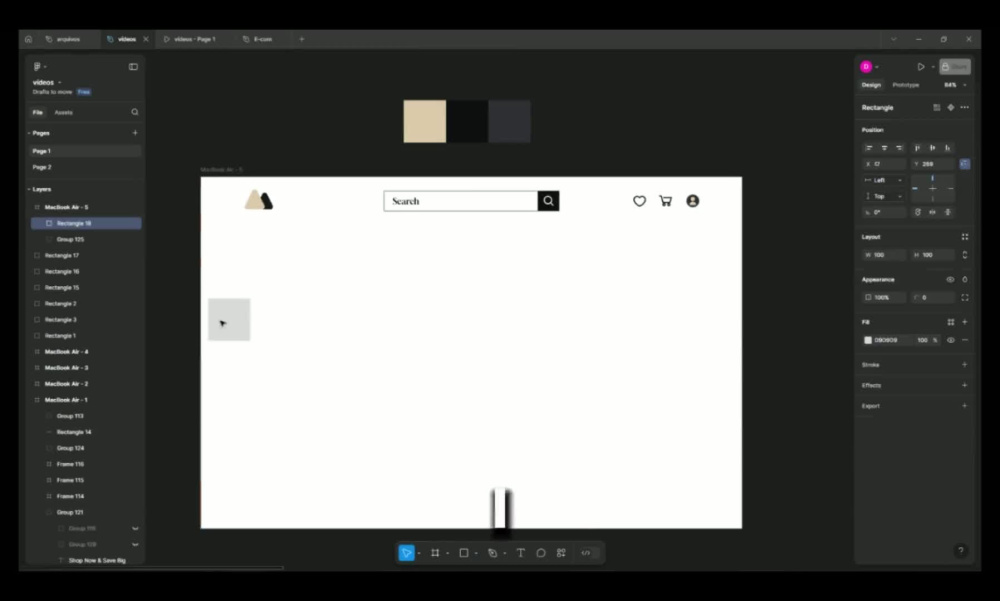This screenshot has width=1000, height=601.
Task: Open Pen tool options dropdown arrow
Action: pos(504,554)
